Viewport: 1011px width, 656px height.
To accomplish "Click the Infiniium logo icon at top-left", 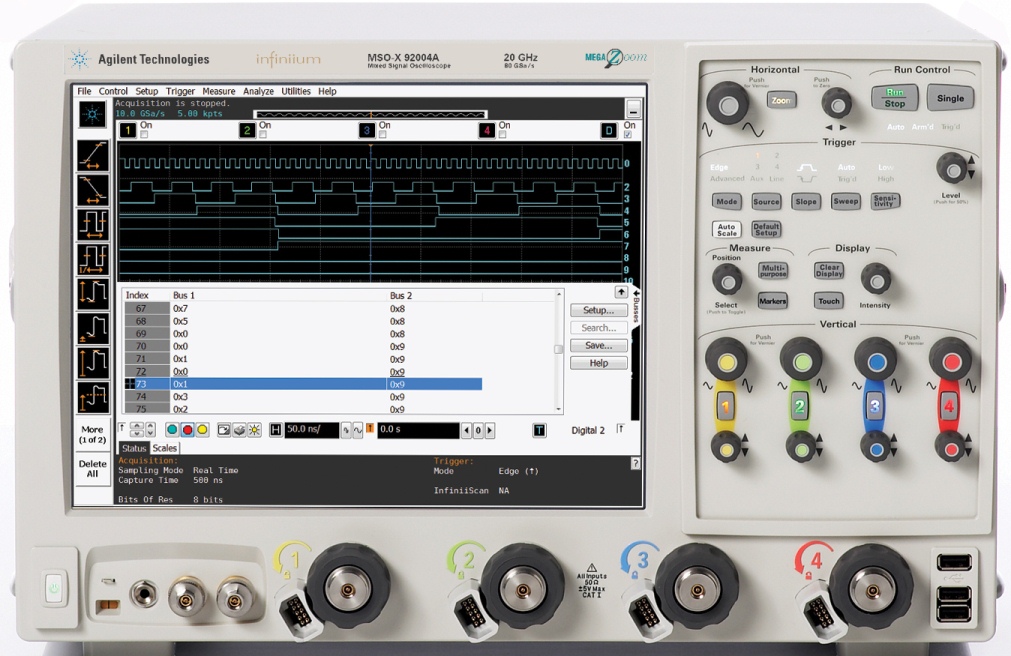I will (92, 113).
